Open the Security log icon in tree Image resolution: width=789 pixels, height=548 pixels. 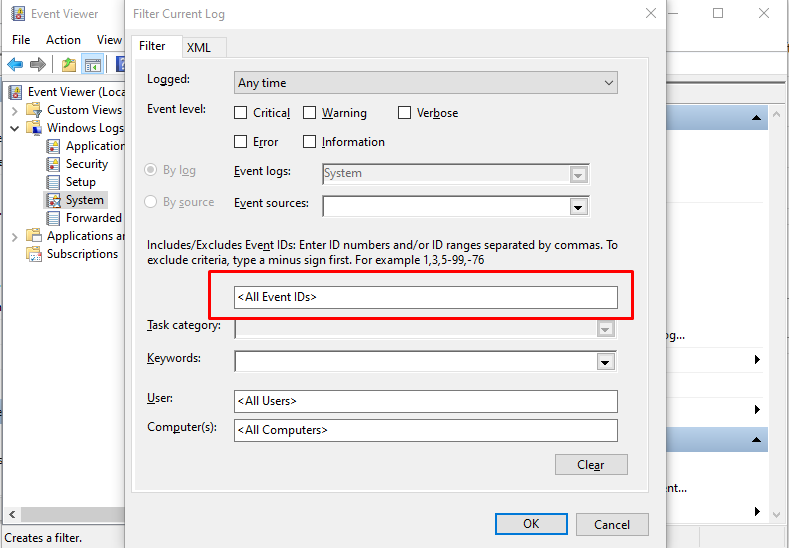(x=55, y=164)
